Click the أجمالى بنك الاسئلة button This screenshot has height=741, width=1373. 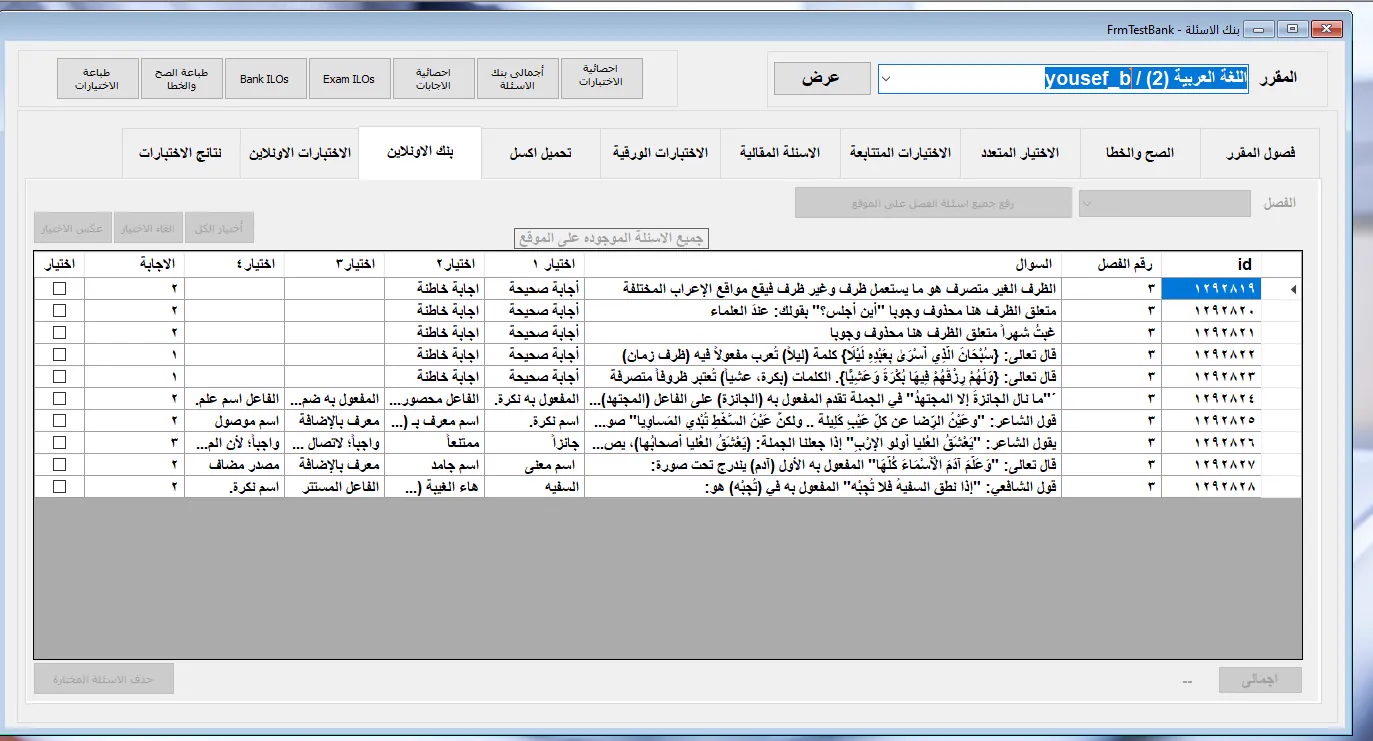[x=516, y=78]
